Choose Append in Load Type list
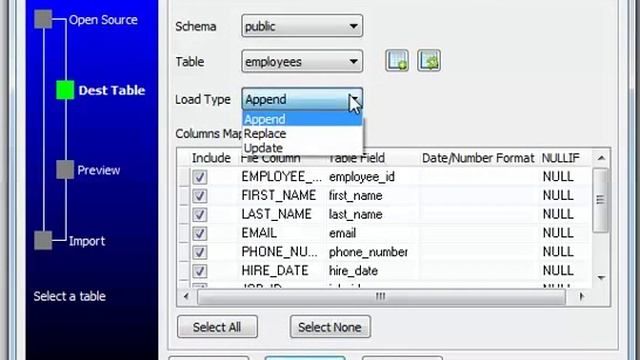Image resolution: width=640 pixels, height=360 pixels. (302, 119)
